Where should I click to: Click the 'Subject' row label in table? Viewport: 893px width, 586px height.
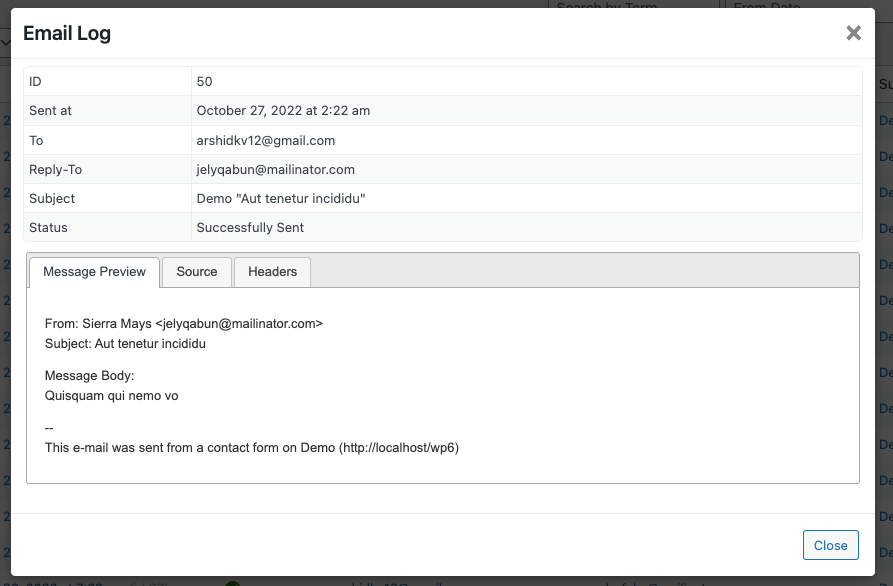point(52,198)
